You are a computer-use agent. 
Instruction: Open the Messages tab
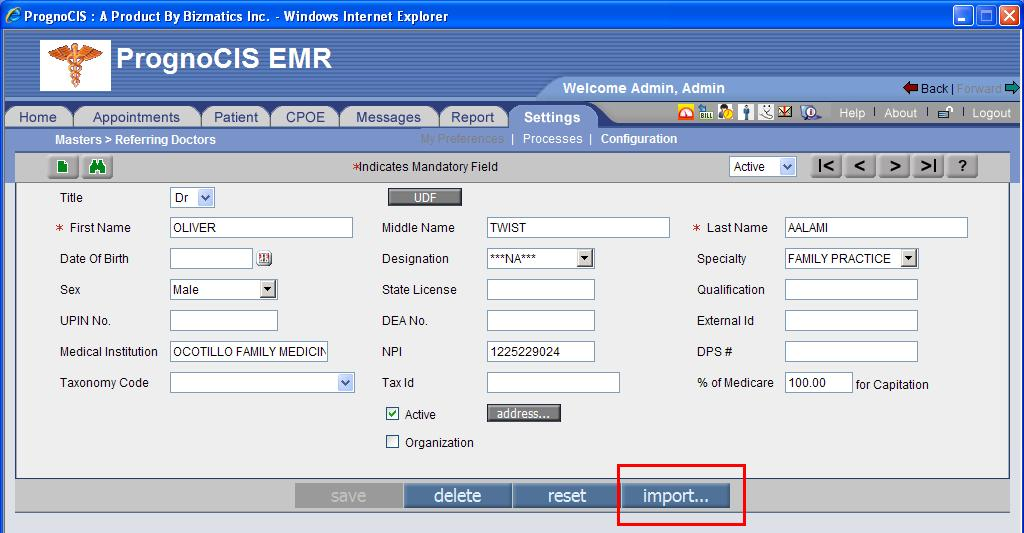389,117
